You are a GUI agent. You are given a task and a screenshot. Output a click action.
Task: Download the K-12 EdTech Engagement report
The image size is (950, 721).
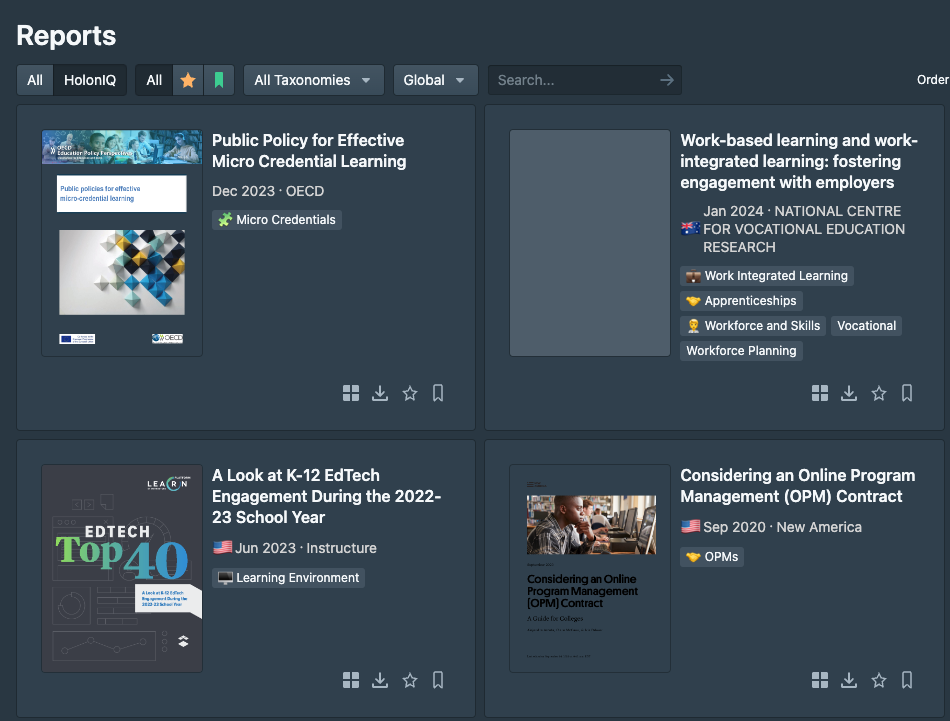point(380,680)
